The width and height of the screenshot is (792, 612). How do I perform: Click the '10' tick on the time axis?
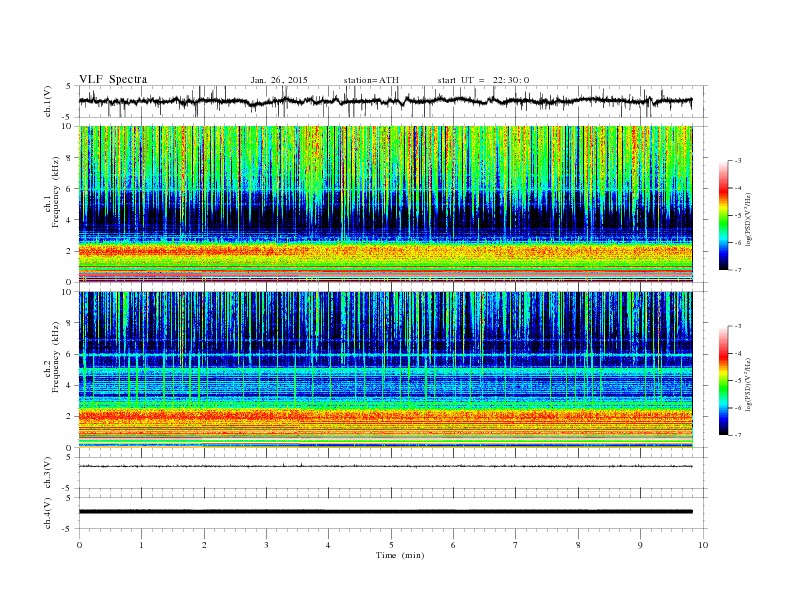[703, 545]
